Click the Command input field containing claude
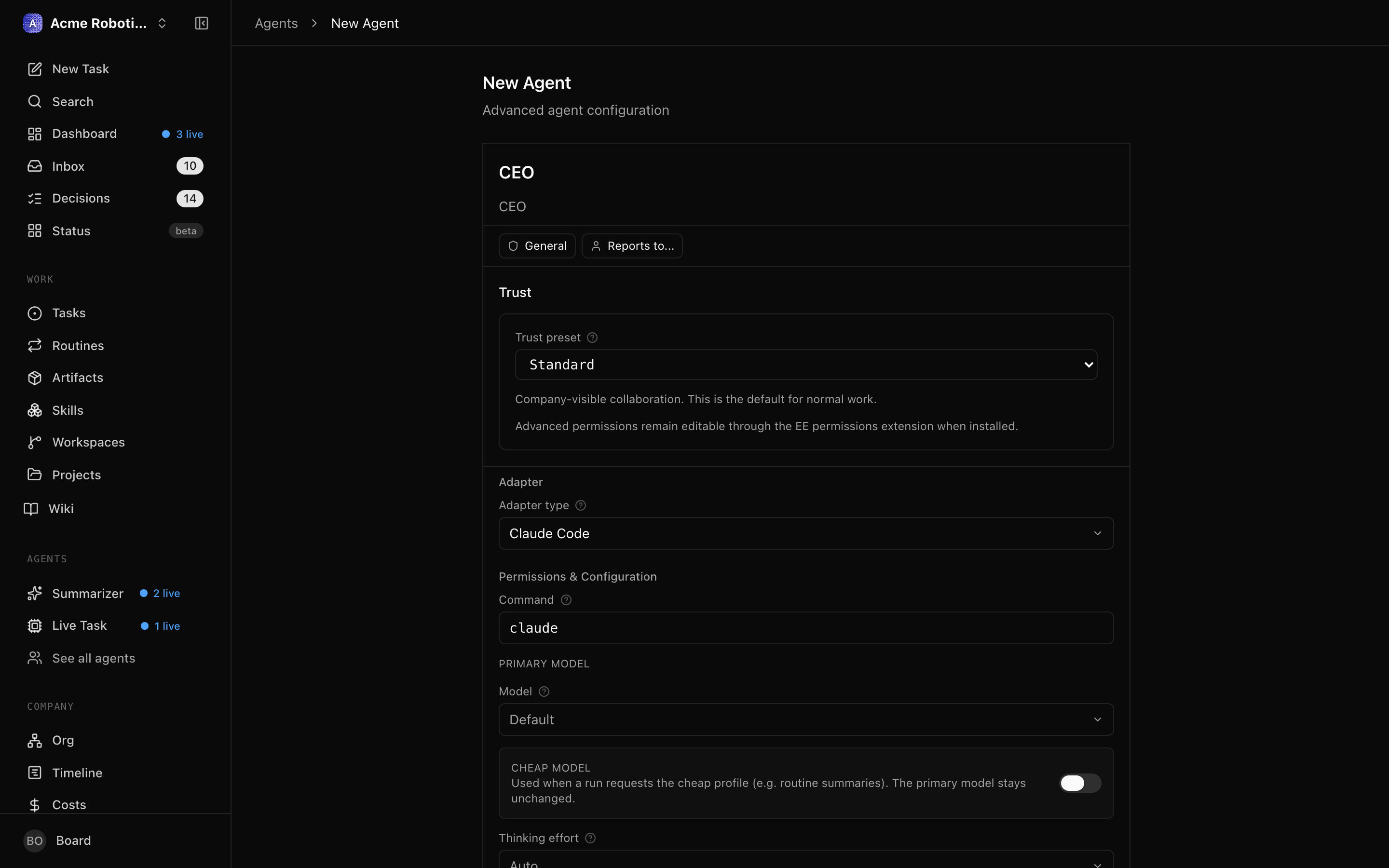This screenshot has height=868, width=1389. pos(806,627)
